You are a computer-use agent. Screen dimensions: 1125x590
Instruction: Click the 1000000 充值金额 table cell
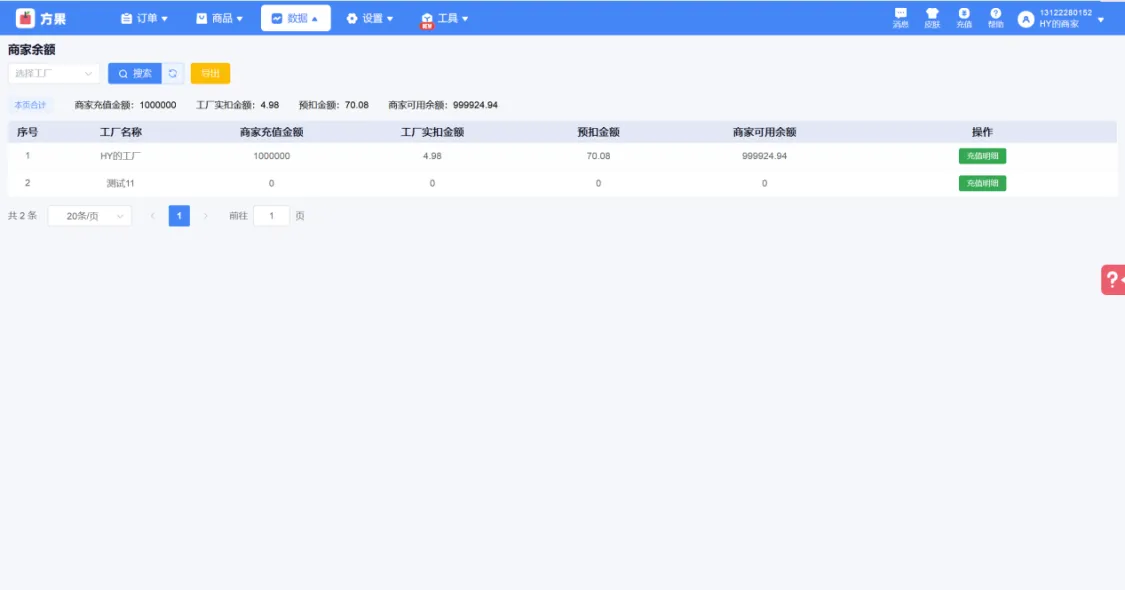coord(271,156)
